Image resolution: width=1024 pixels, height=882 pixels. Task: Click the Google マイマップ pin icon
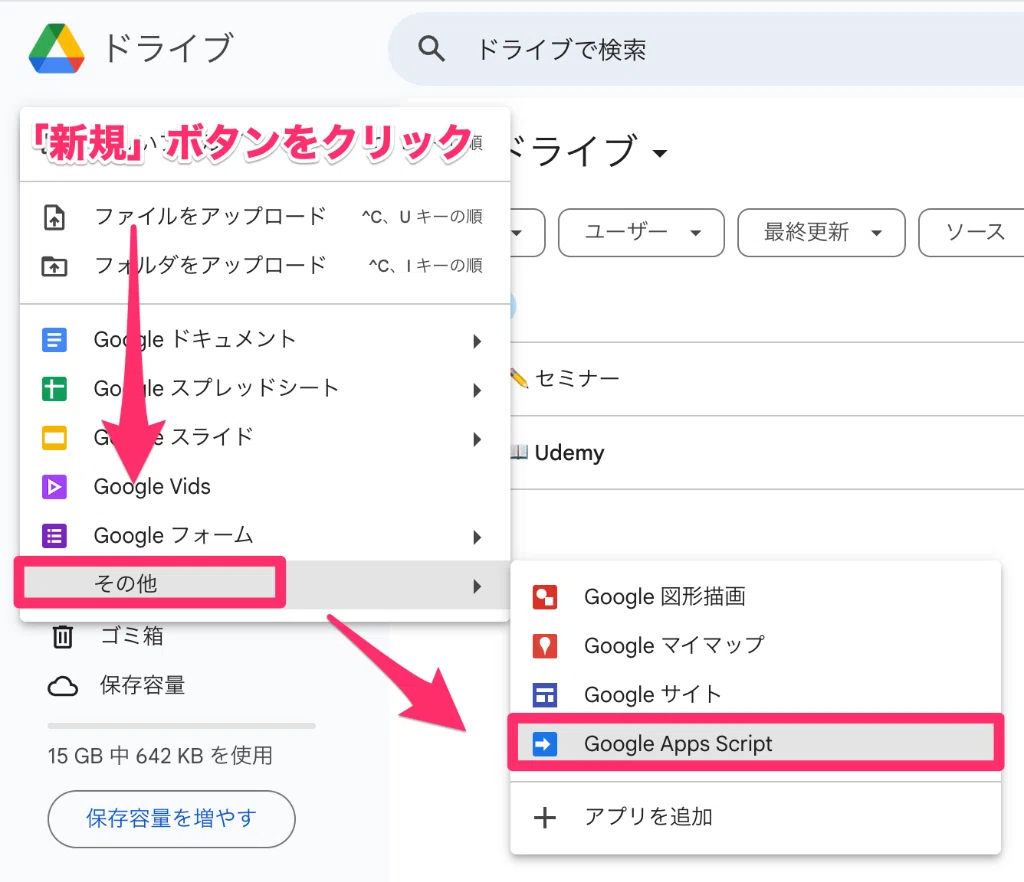pos(545,646)
